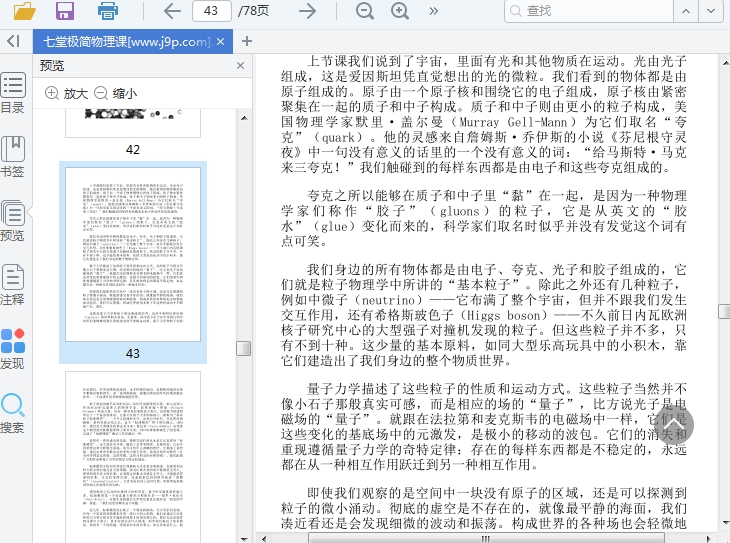The image size is (730, 543).
Task: Open the 搜索 search sidebar panel
Action: tap(13, 413)
